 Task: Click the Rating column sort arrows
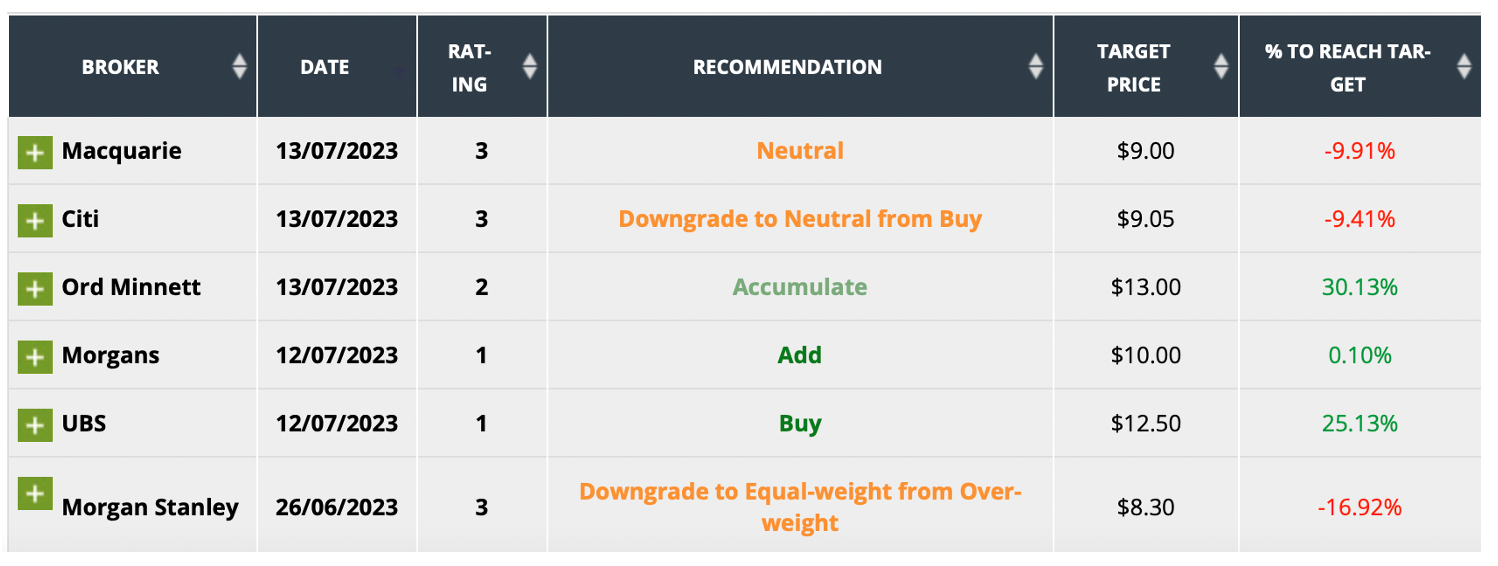point(530,67)
